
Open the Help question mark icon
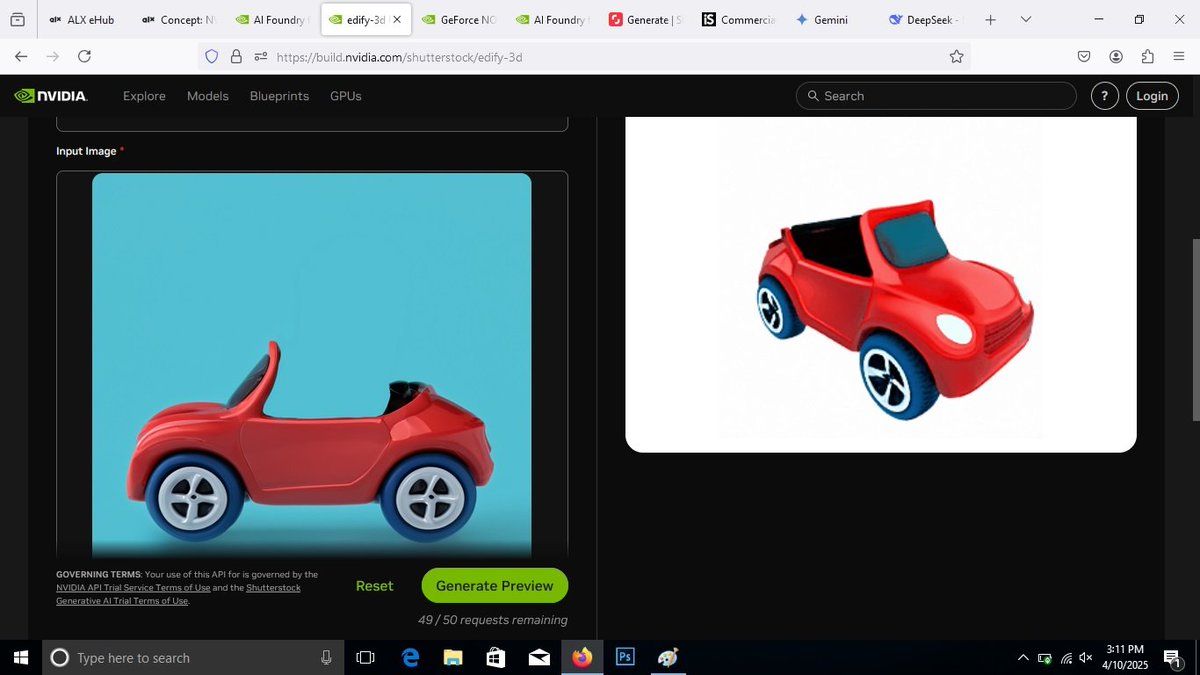[x=1104, y=95]
